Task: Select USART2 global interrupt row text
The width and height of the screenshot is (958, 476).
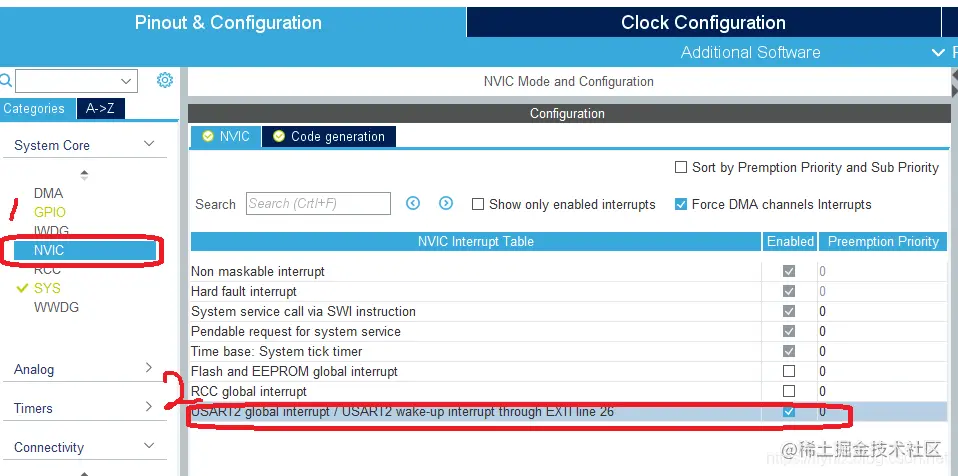Action: 402,411
